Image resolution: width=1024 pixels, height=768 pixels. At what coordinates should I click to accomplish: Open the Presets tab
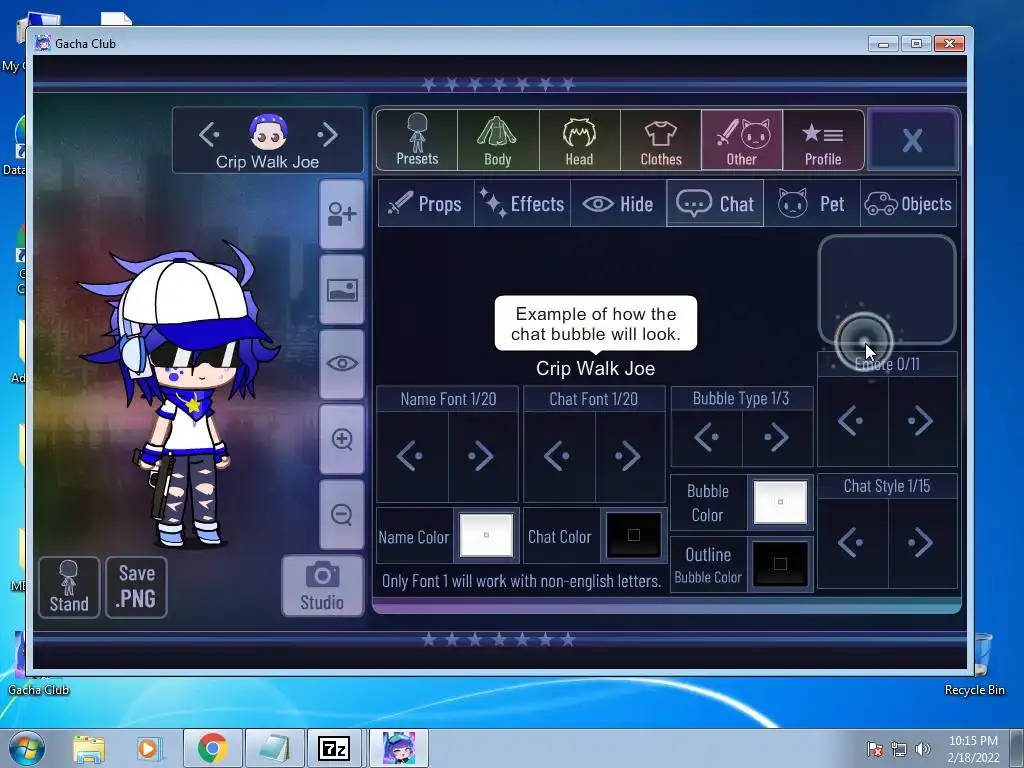tap(417, 140)
